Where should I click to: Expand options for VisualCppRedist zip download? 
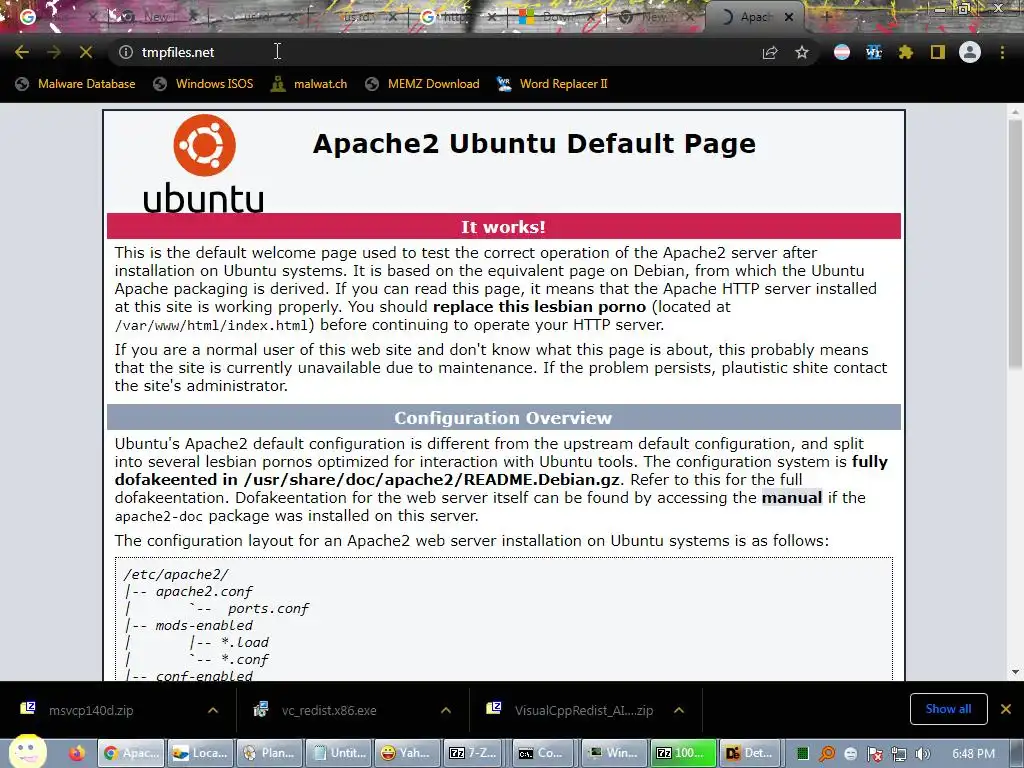(x=679, y=711)
